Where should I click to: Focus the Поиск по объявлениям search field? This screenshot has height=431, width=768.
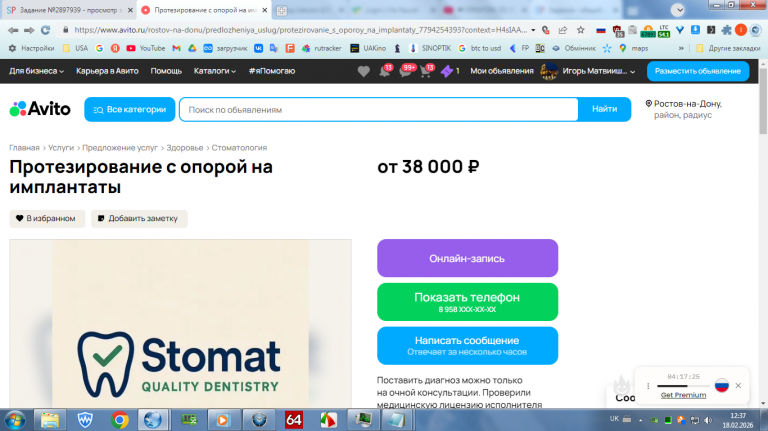click(379, 109)
